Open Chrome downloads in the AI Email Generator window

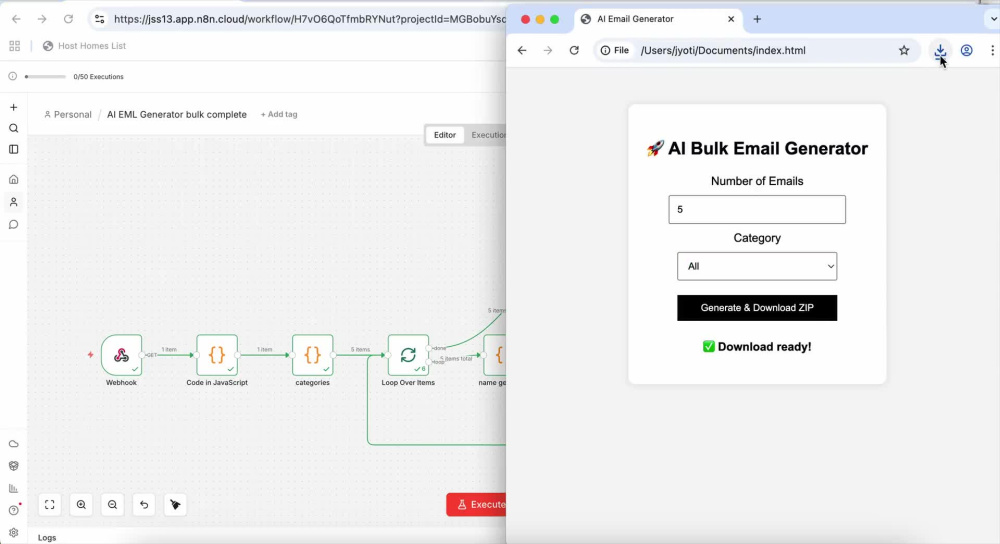click(x=940, y=50)
